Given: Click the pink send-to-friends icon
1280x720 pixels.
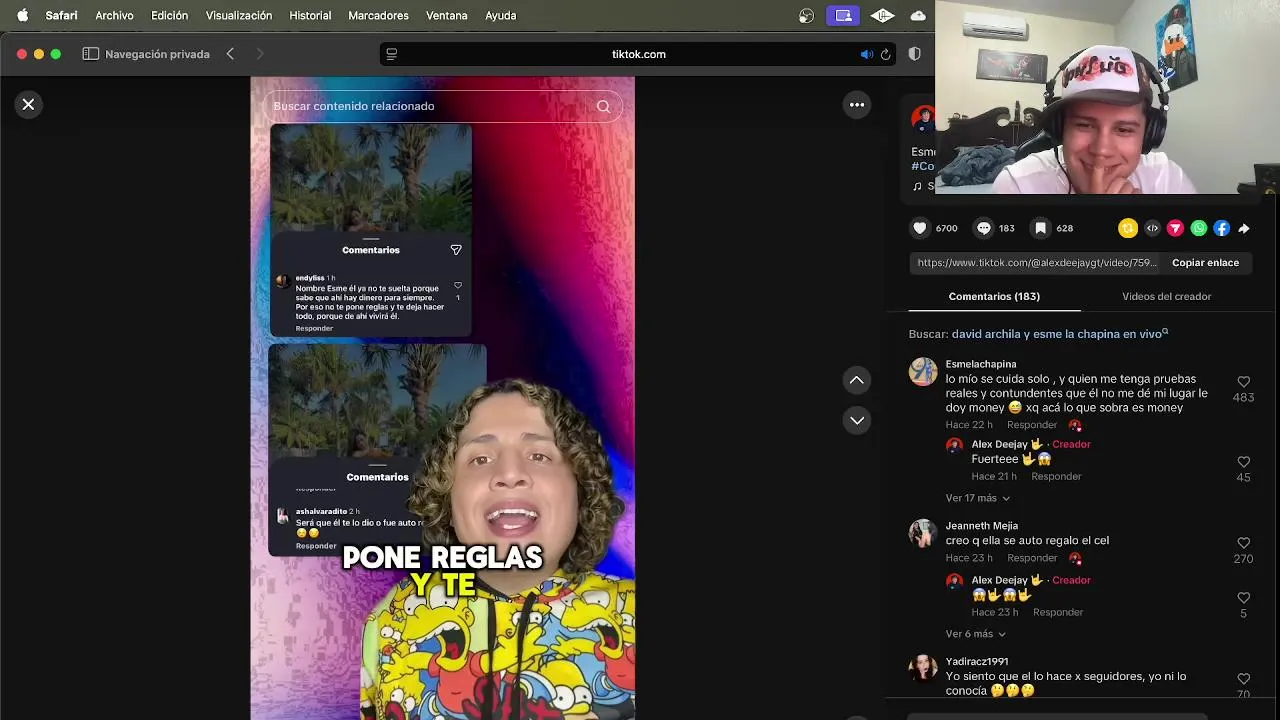Looking at the screenshot, I should click(1175, 228).
